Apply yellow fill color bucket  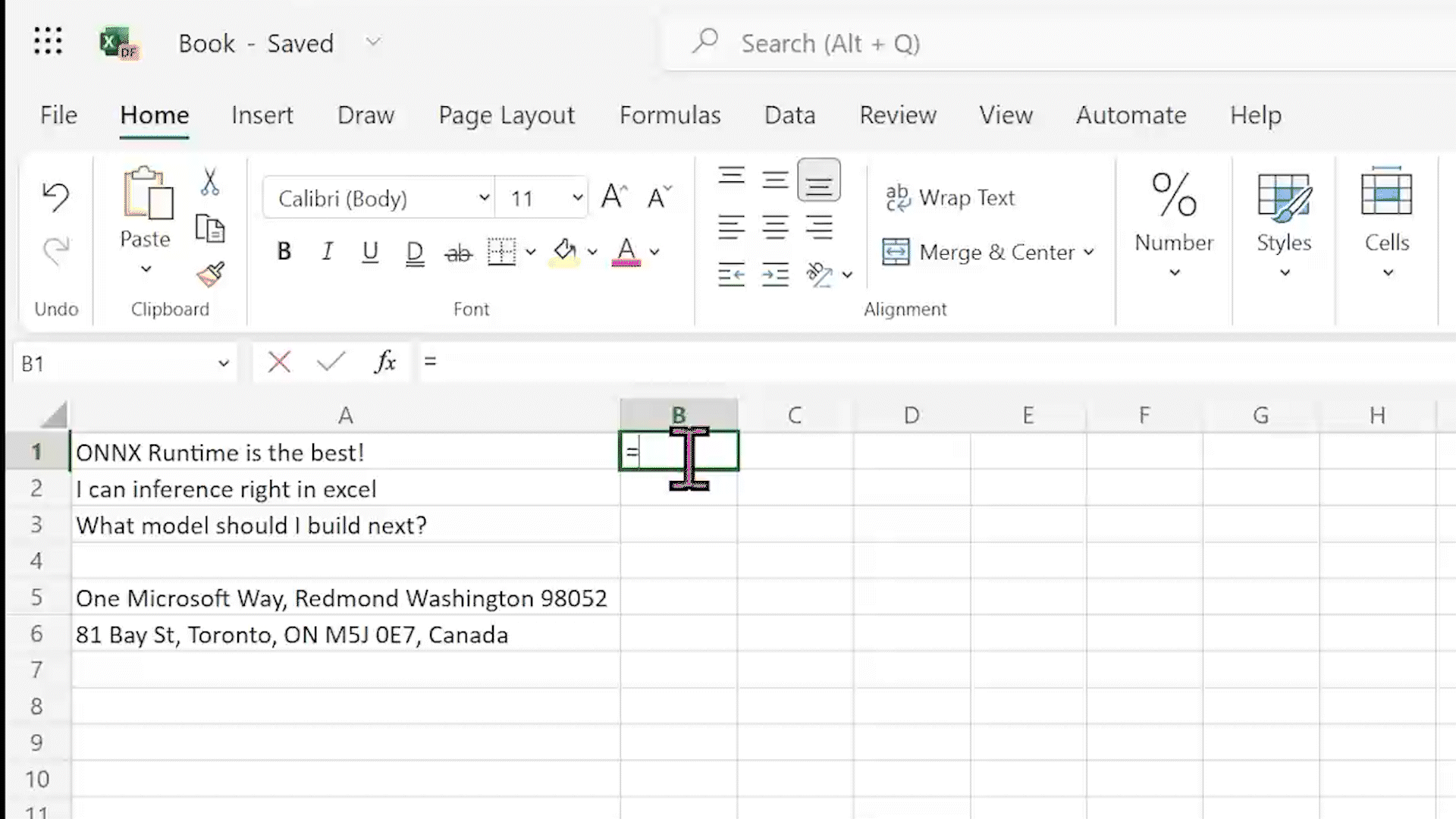[x=565, y=252]
